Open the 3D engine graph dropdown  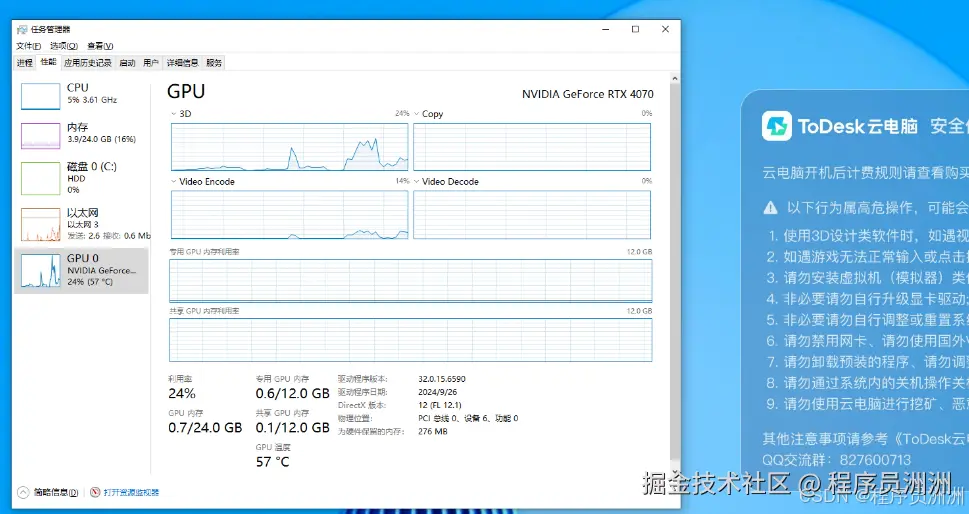click(174, 114)
